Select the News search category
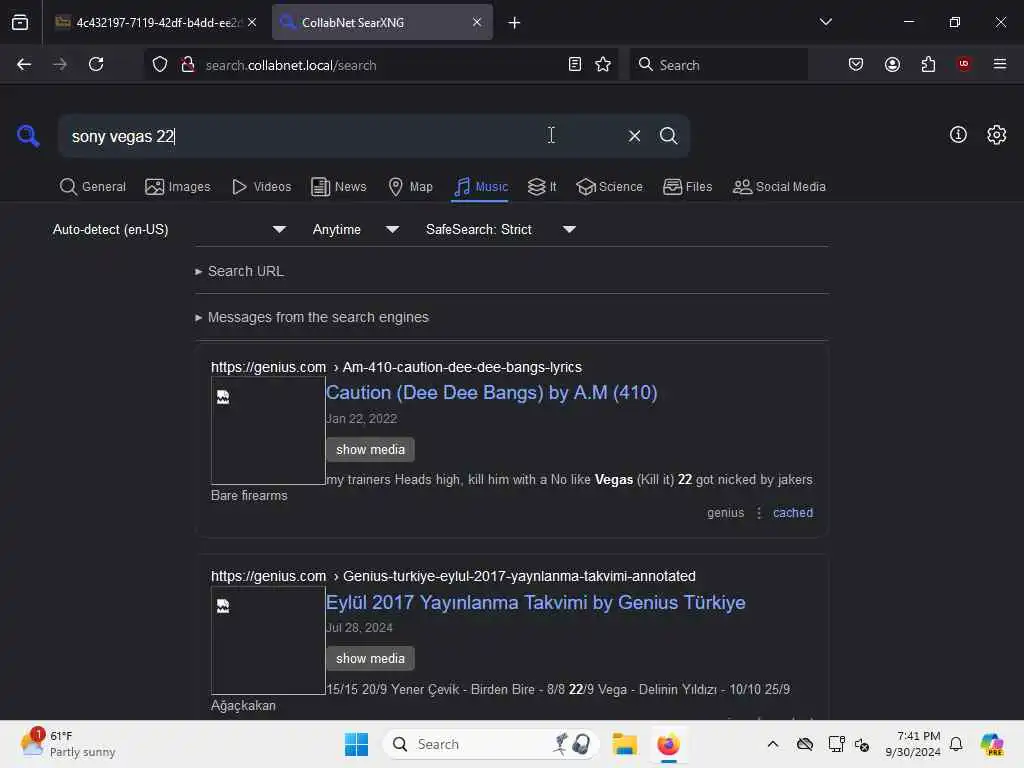Screen dimensions: 1024x768 [339, 187]
